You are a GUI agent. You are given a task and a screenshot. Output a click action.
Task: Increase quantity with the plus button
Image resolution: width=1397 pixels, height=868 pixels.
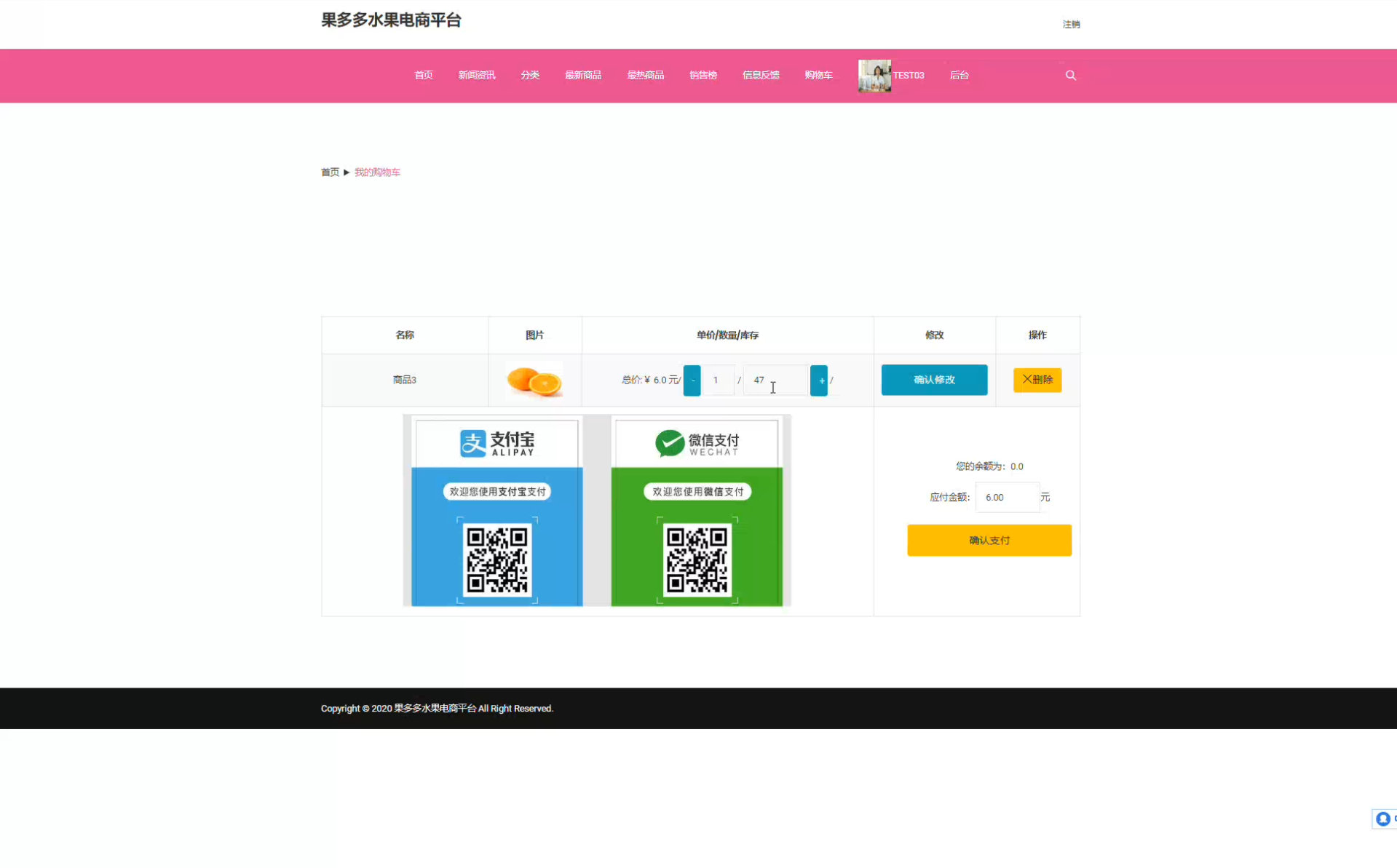click(819, 380)
